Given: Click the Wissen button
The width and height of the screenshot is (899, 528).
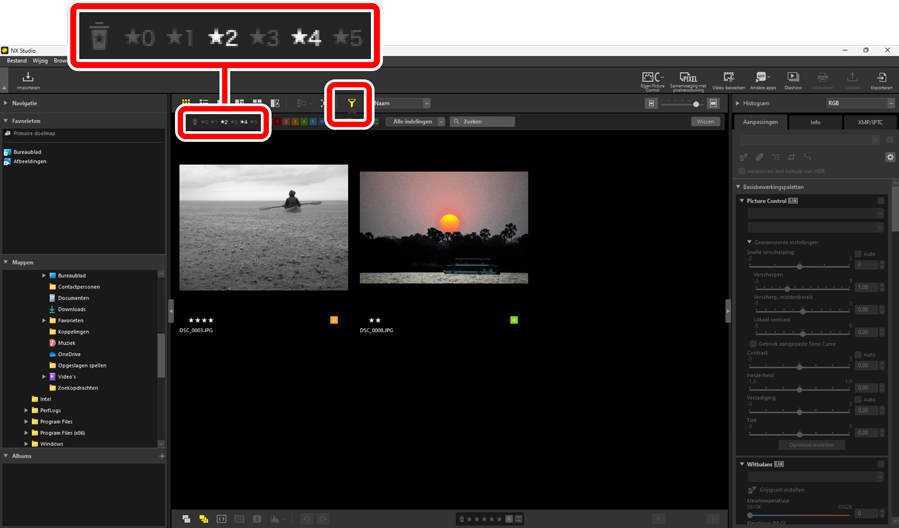Looking at the screenshot, I should [705, 122].
